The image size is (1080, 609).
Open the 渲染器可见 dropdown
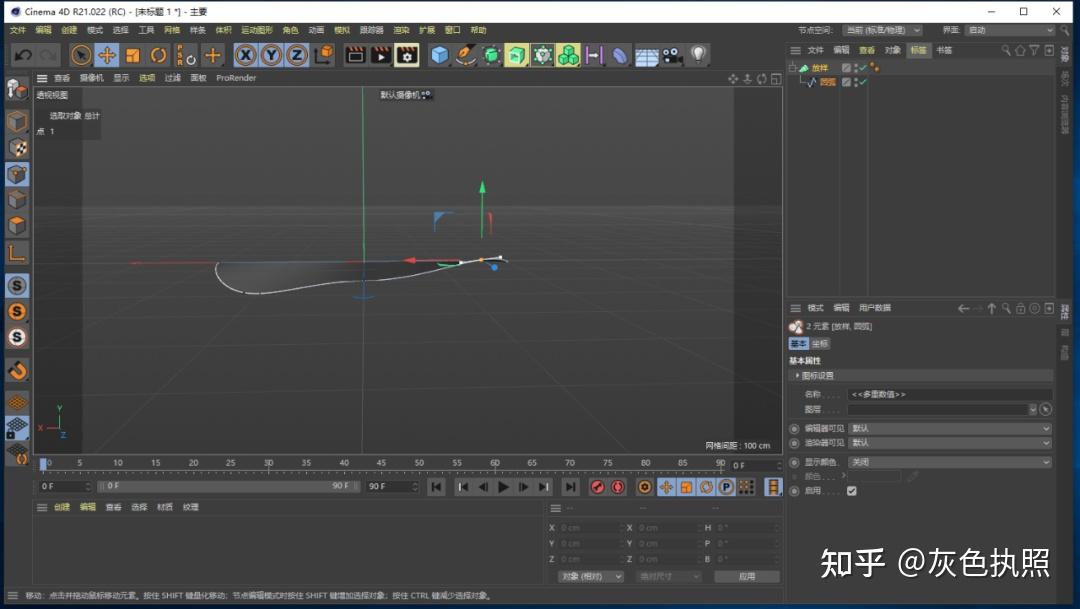pos(949,443)
